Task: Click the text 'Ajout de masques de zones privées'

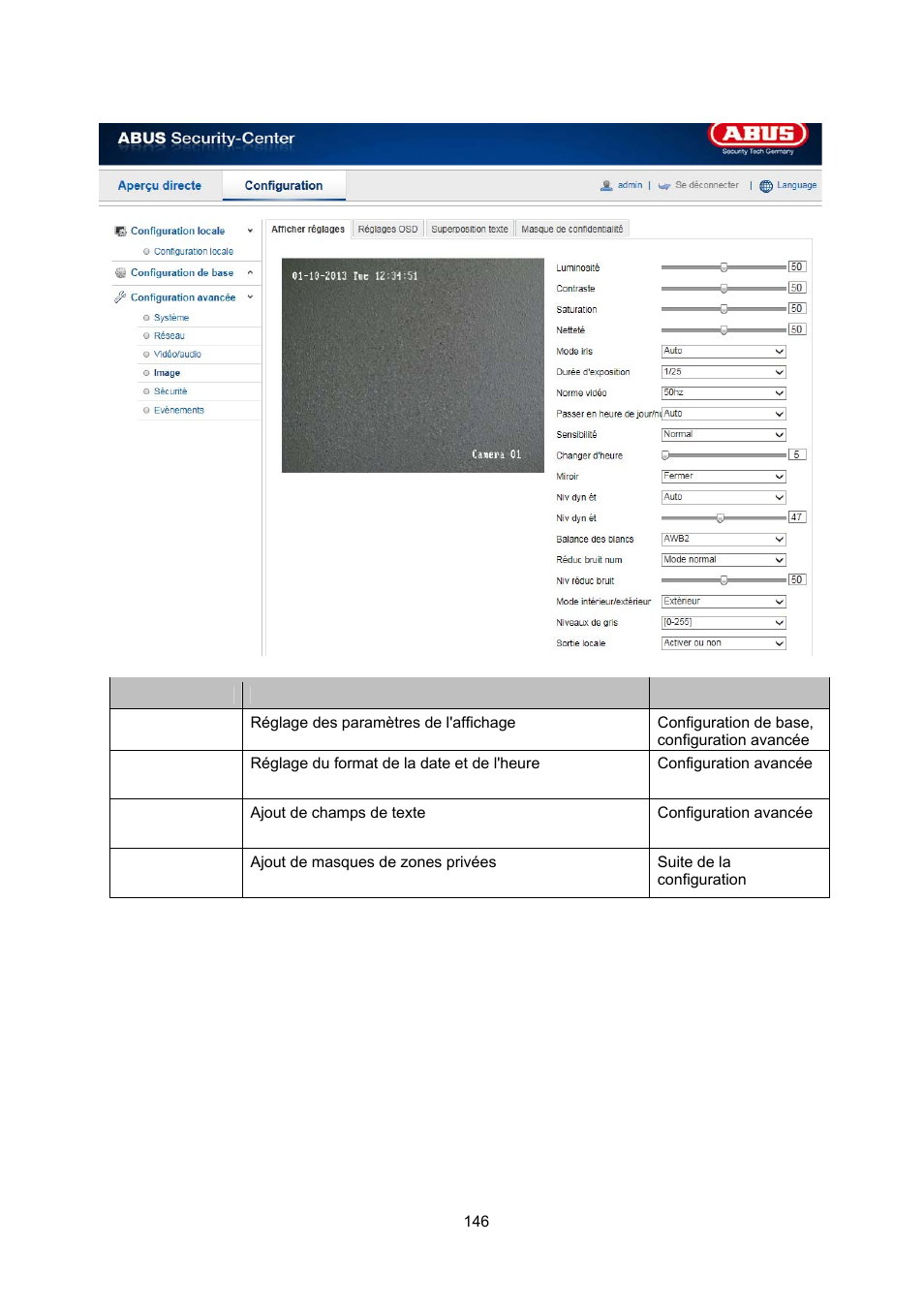Action: pos(373,862)
